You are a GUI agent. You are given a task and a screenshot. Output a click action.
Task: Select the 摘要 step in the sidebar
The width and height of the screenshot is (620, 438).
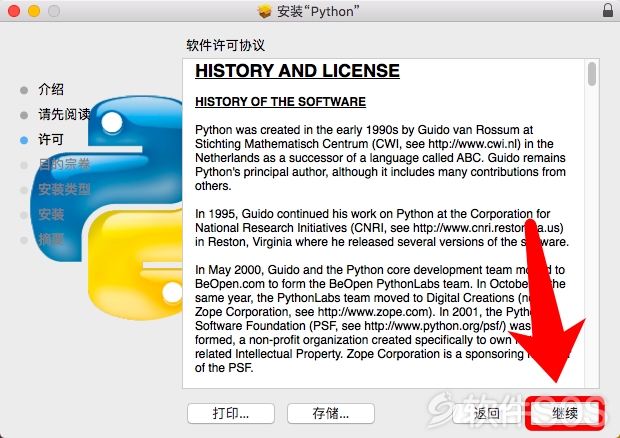(x=51, y=239)
